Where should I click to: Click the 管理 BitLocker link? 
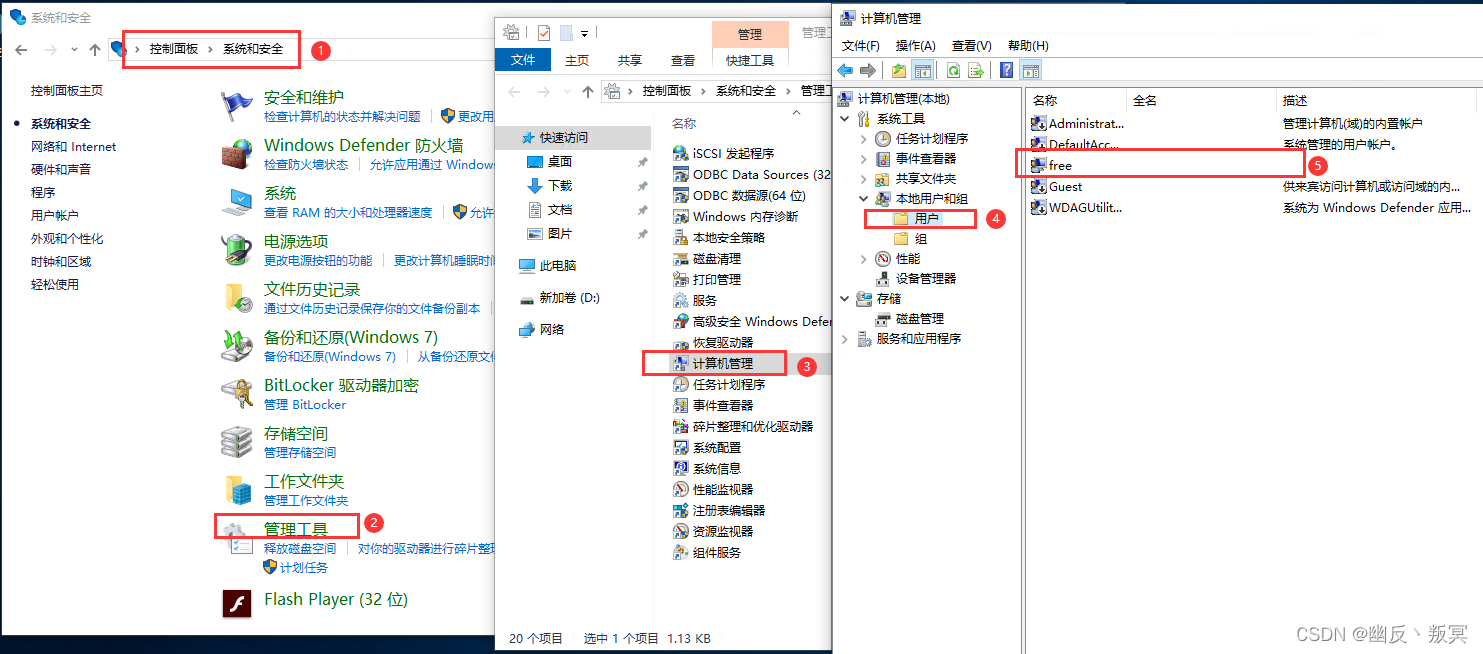click(305, 405)
